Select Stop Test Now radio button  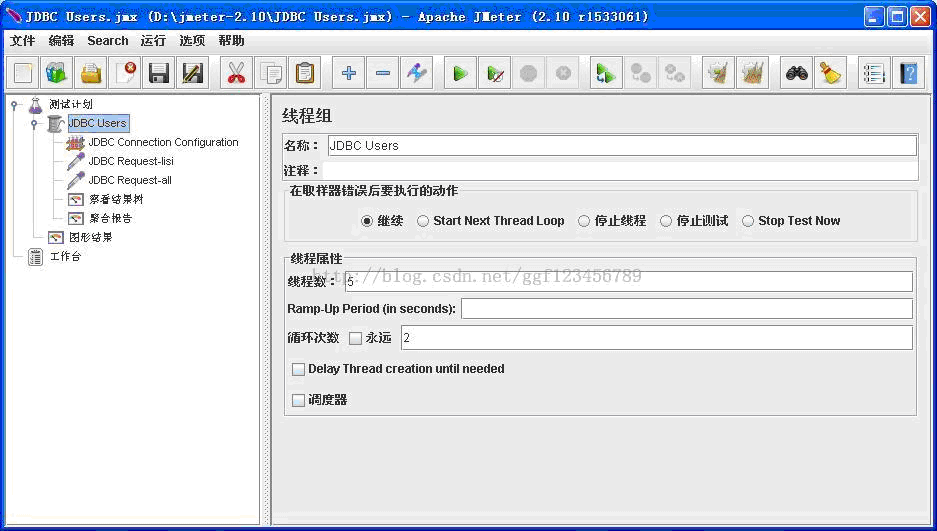748,221
